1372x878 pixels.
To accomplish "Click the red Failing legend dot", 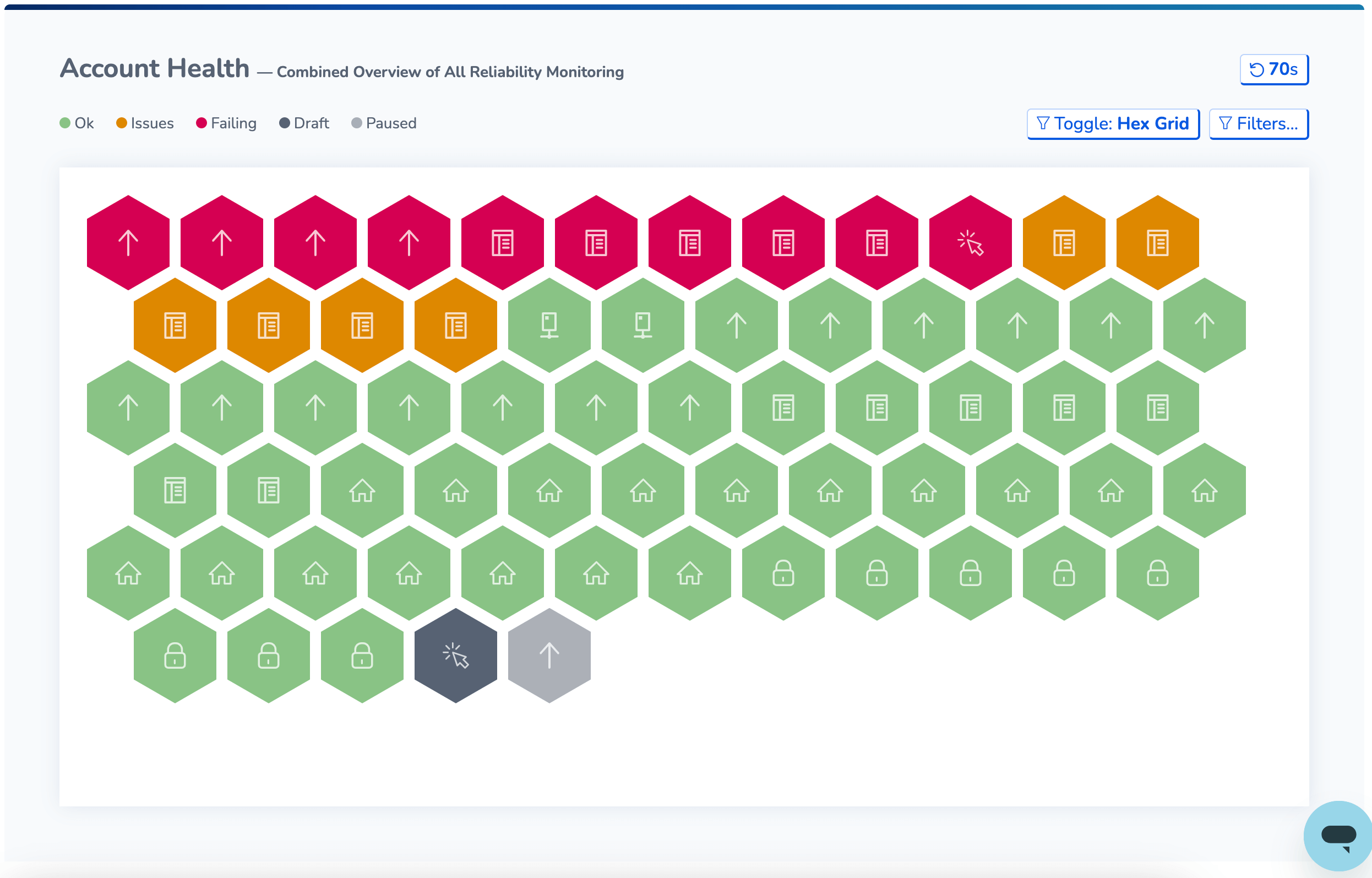I will click(201, 123).
